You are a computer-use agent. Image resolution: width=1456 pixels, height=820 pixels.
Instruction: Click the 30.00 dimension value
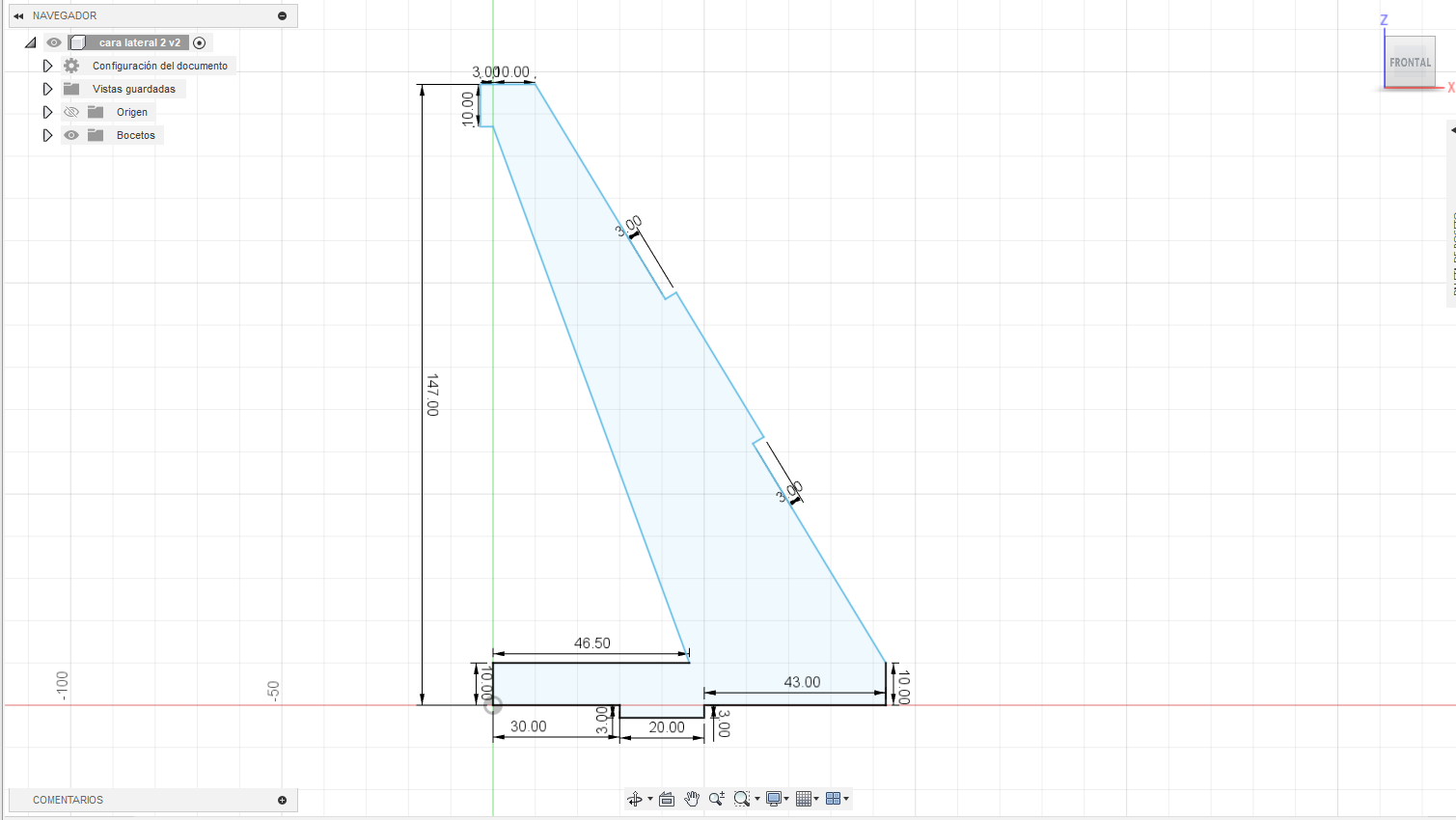click(x=529, y=726)
